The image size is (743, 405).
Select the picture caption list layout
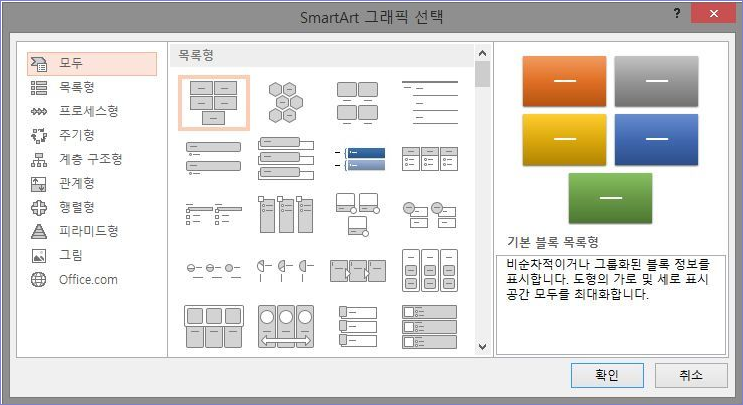point(358,102)
